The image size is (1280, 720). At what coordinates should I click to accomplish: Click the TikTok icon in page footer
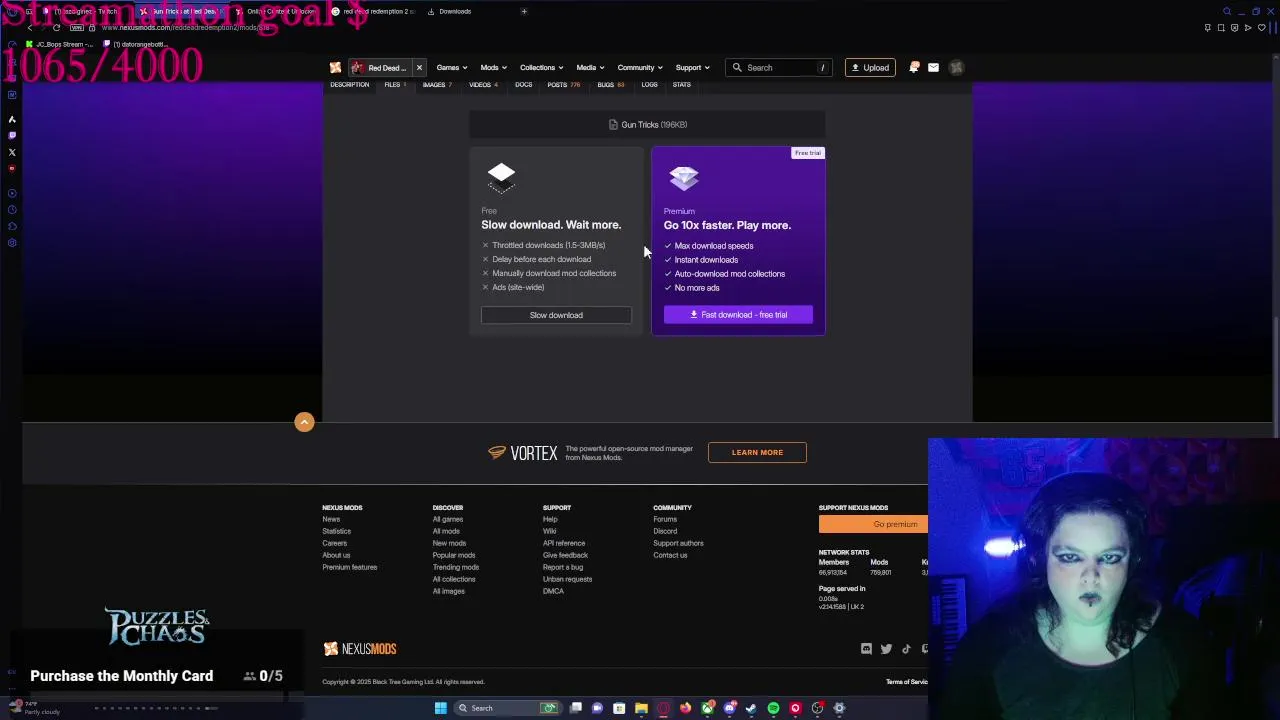[x=906, y=649]
